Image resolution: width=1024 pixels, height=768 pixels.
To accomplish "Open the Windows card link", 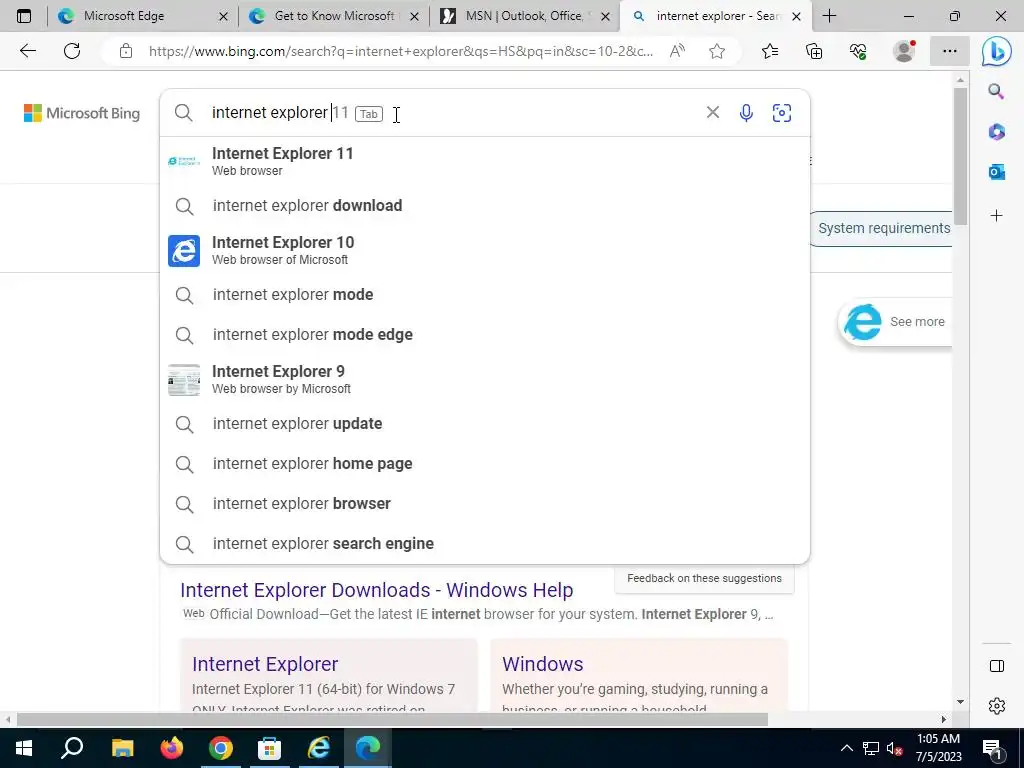I will (x=543, y=664).
